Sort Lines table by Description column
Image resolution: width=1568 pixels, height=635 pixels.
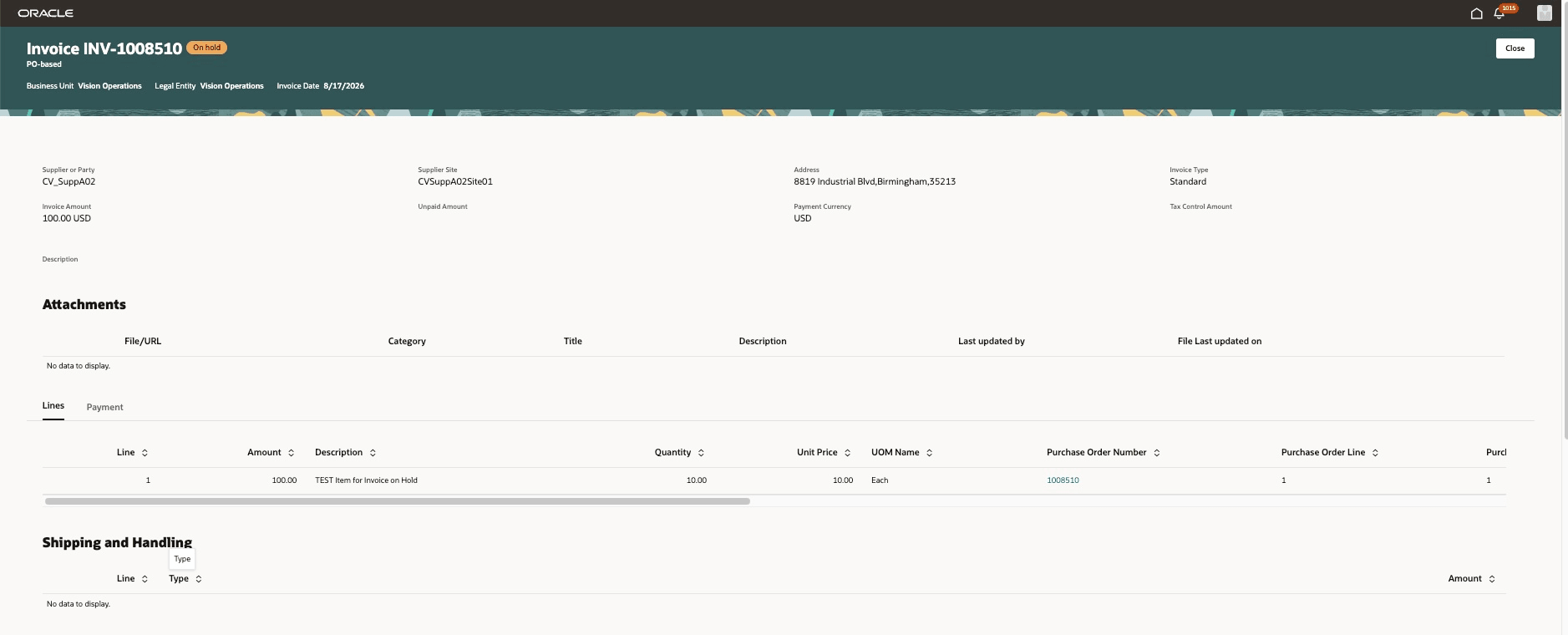(x=373, y=453)
